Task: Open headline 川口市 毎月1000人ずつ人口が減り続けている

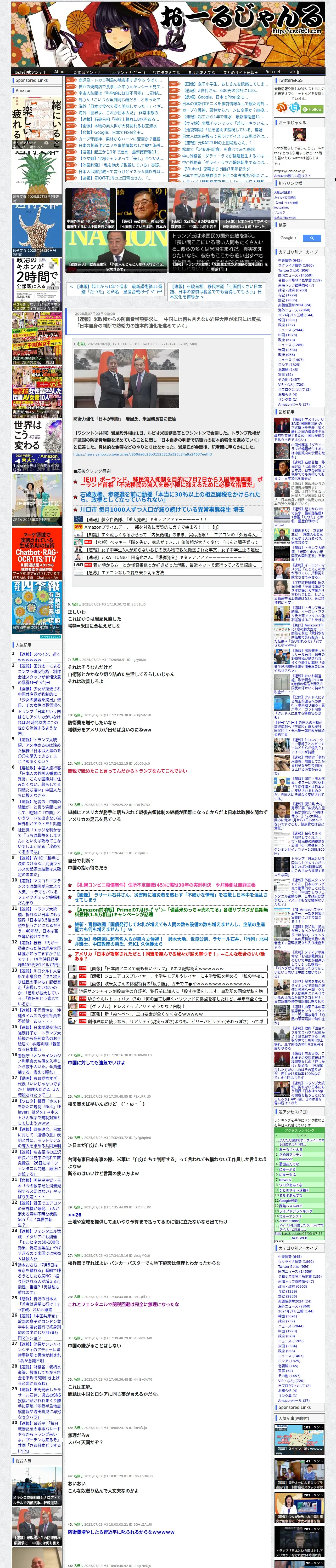Action: (x=162, y=510)
